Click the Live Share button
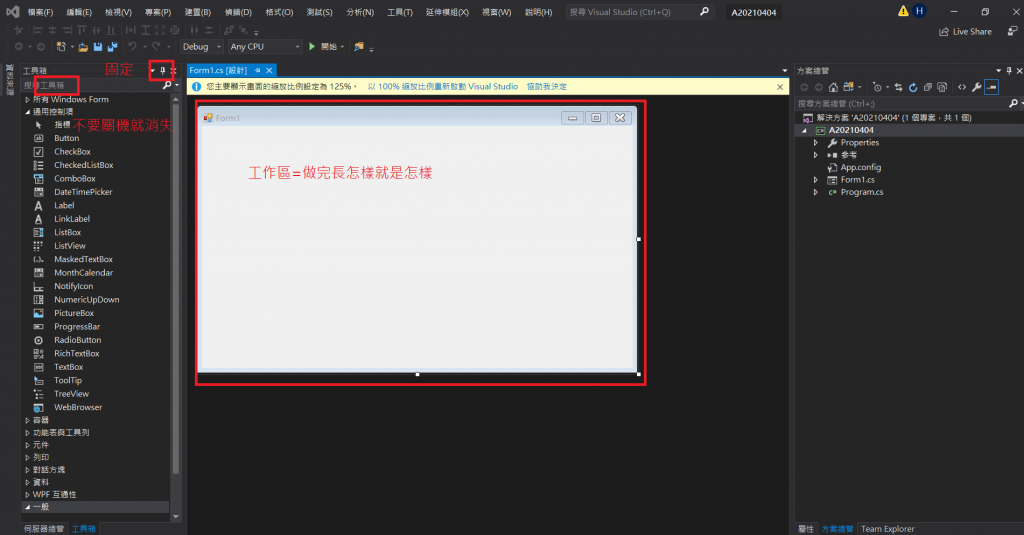1024x535 pixels. [x=965, y=31]
